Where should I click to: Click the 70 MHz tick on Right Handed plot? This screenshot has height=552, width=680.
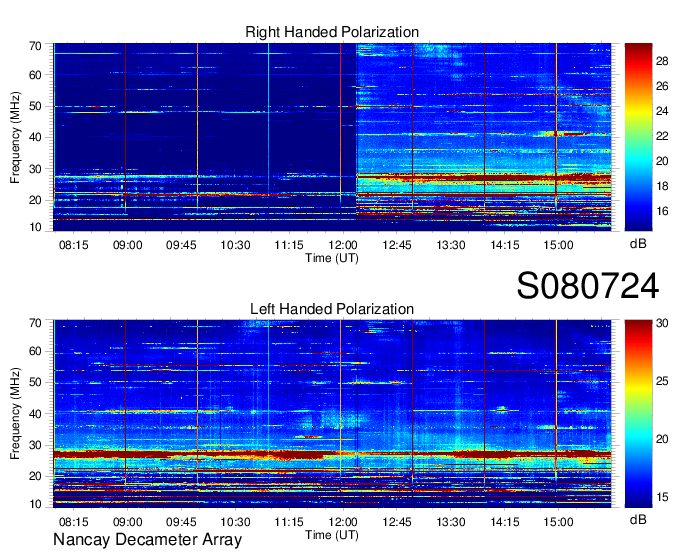[x=35, y=46]
